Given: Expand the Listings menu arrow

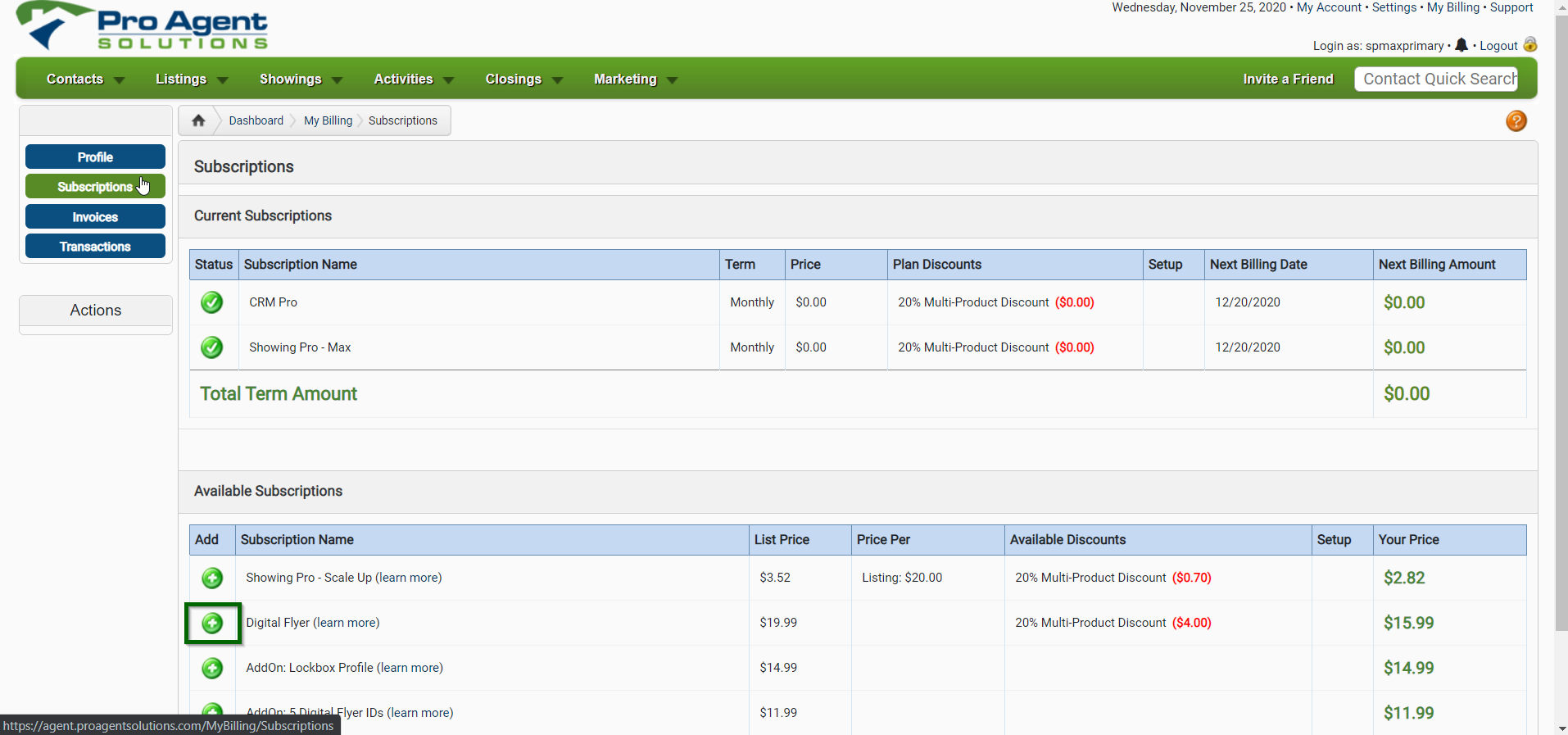Looking at the screenshot, I should (x=223, y=80).
